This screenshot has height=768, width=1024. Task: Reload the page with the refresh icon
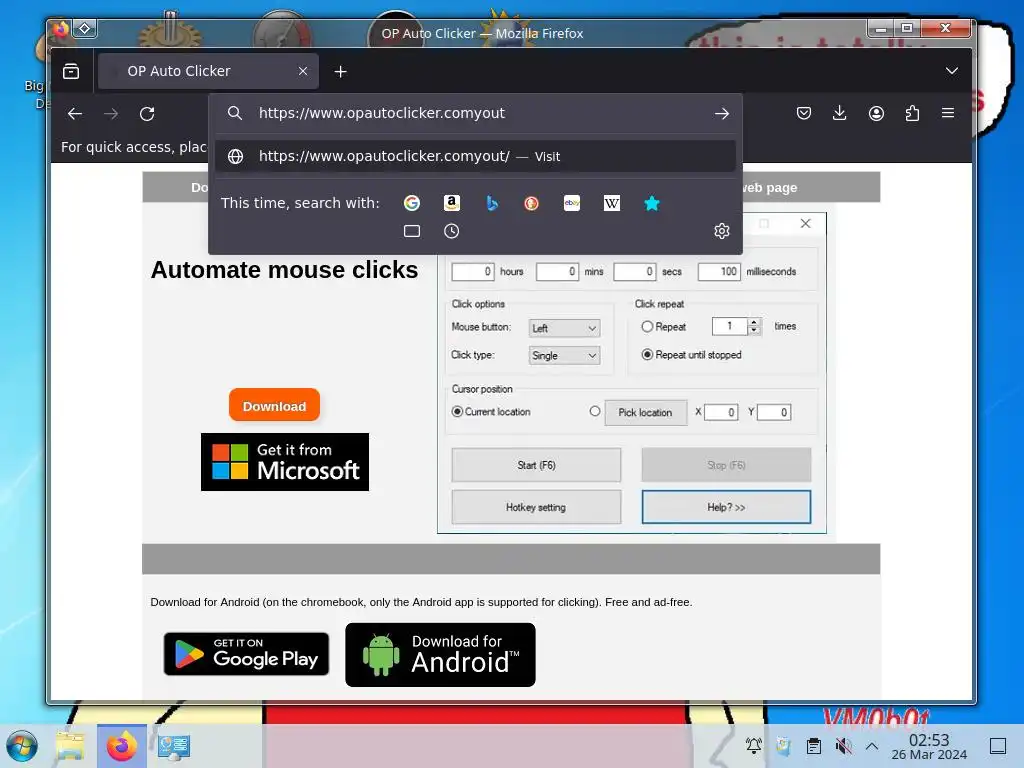tap(147, 114)
